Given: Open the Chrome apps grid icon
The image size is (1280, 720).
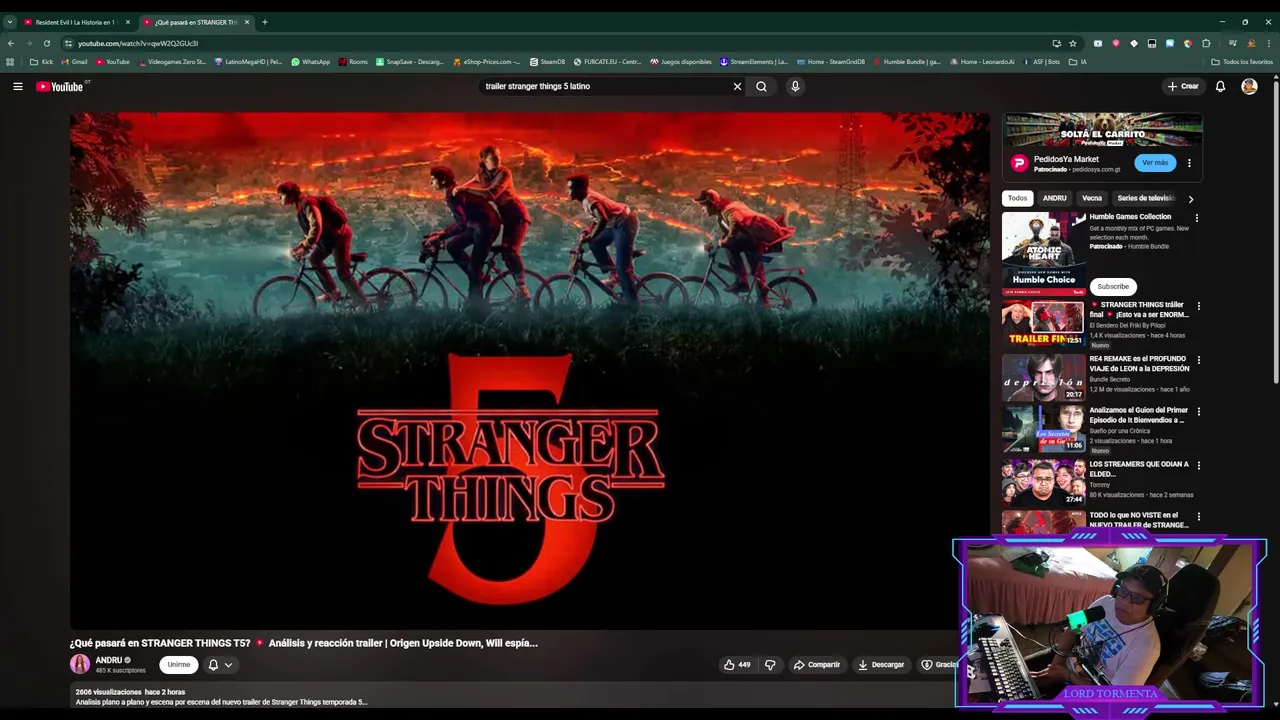Looking at the screenshot, I should (11, 62).
